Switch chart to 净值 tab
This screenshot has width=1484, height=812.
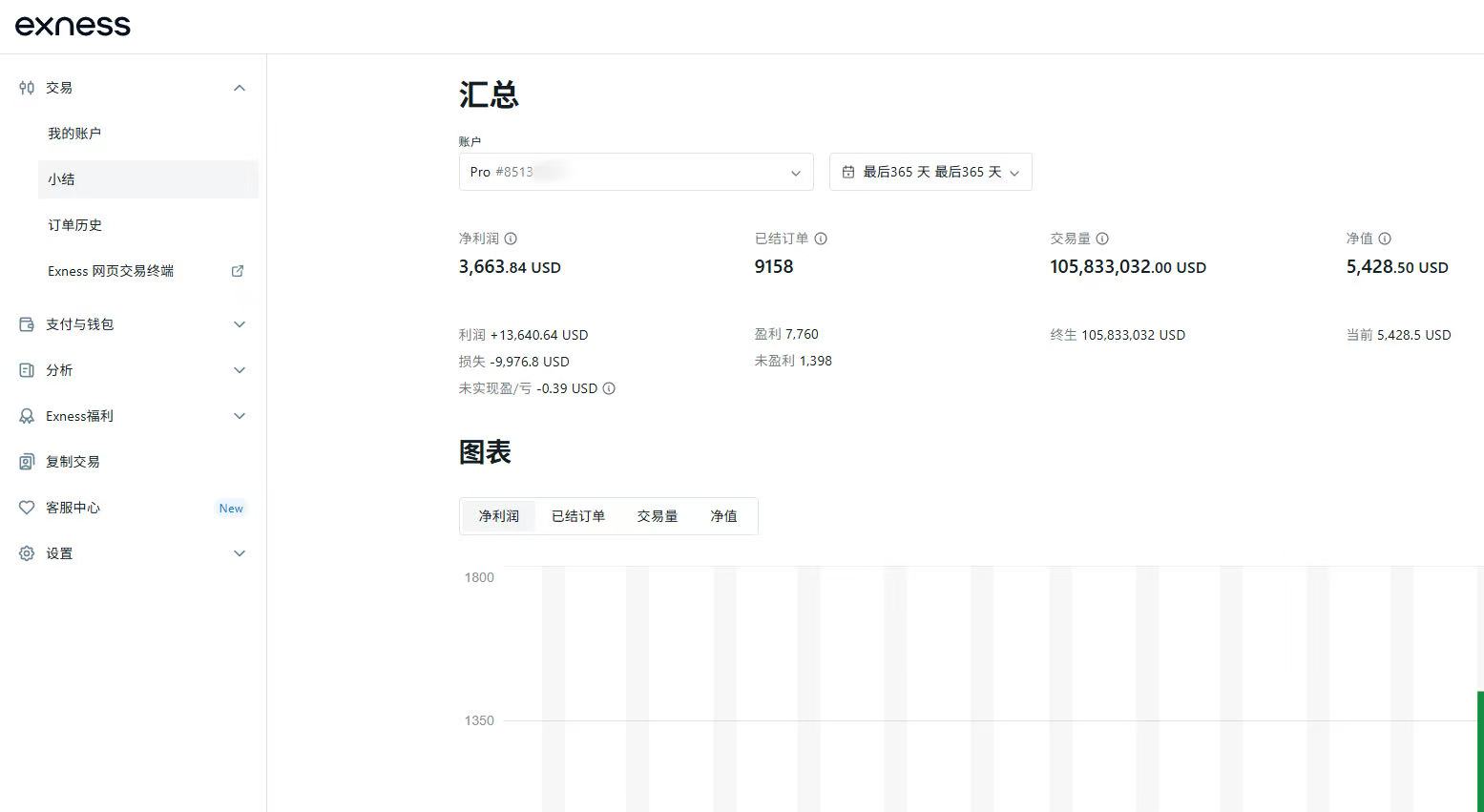tap(723, 516)
